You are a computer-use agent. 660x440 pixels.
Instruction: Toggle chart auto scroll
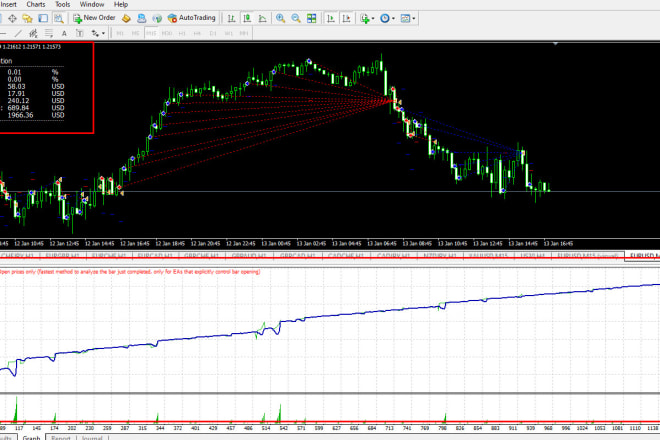coord(331,19)
